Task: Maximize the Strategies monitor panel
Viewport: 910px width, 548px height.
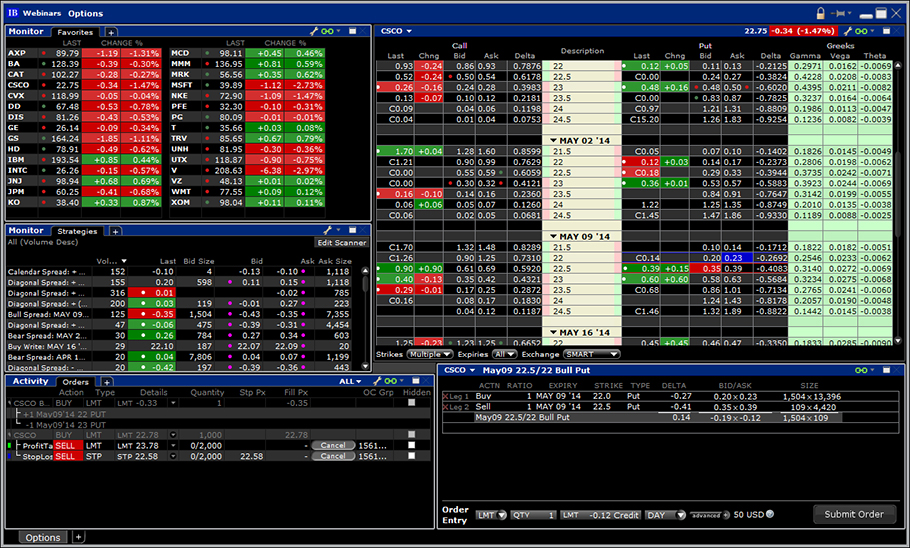Action: tap(352, 230)
